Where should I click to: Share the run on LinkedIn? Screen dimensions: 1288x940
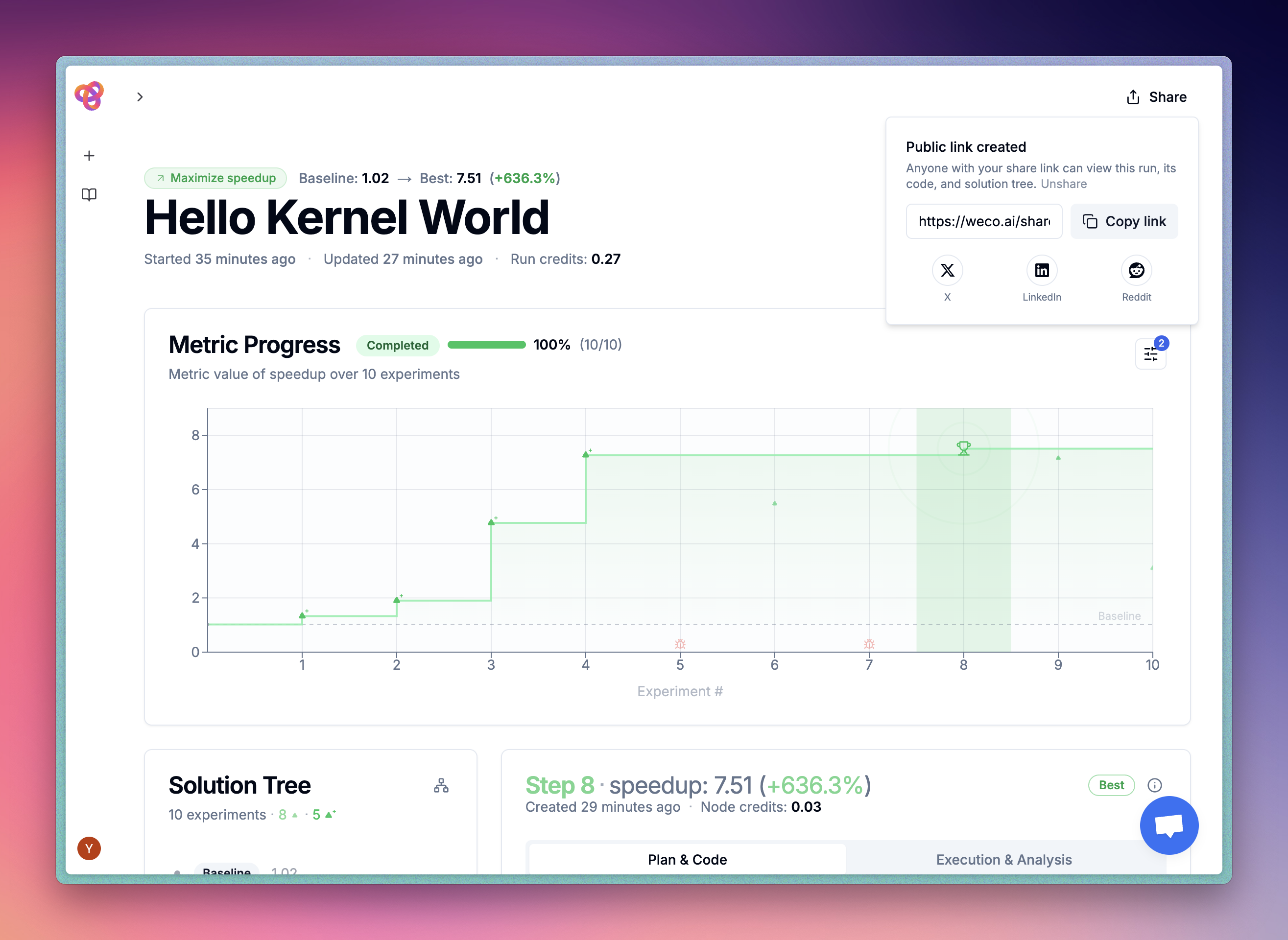[1042, 270]
